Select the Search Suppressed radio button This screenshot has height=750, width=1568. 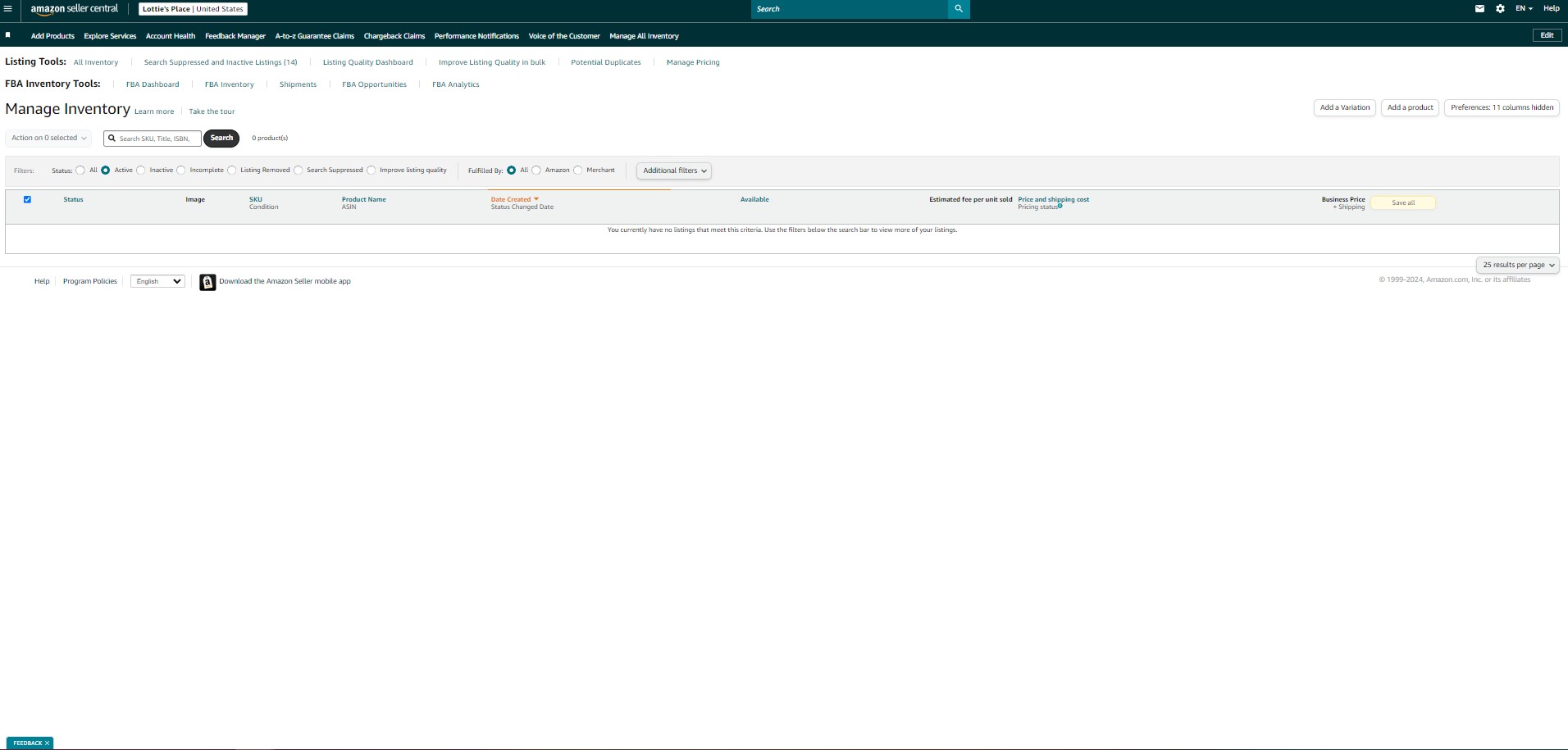click(299, 170)
